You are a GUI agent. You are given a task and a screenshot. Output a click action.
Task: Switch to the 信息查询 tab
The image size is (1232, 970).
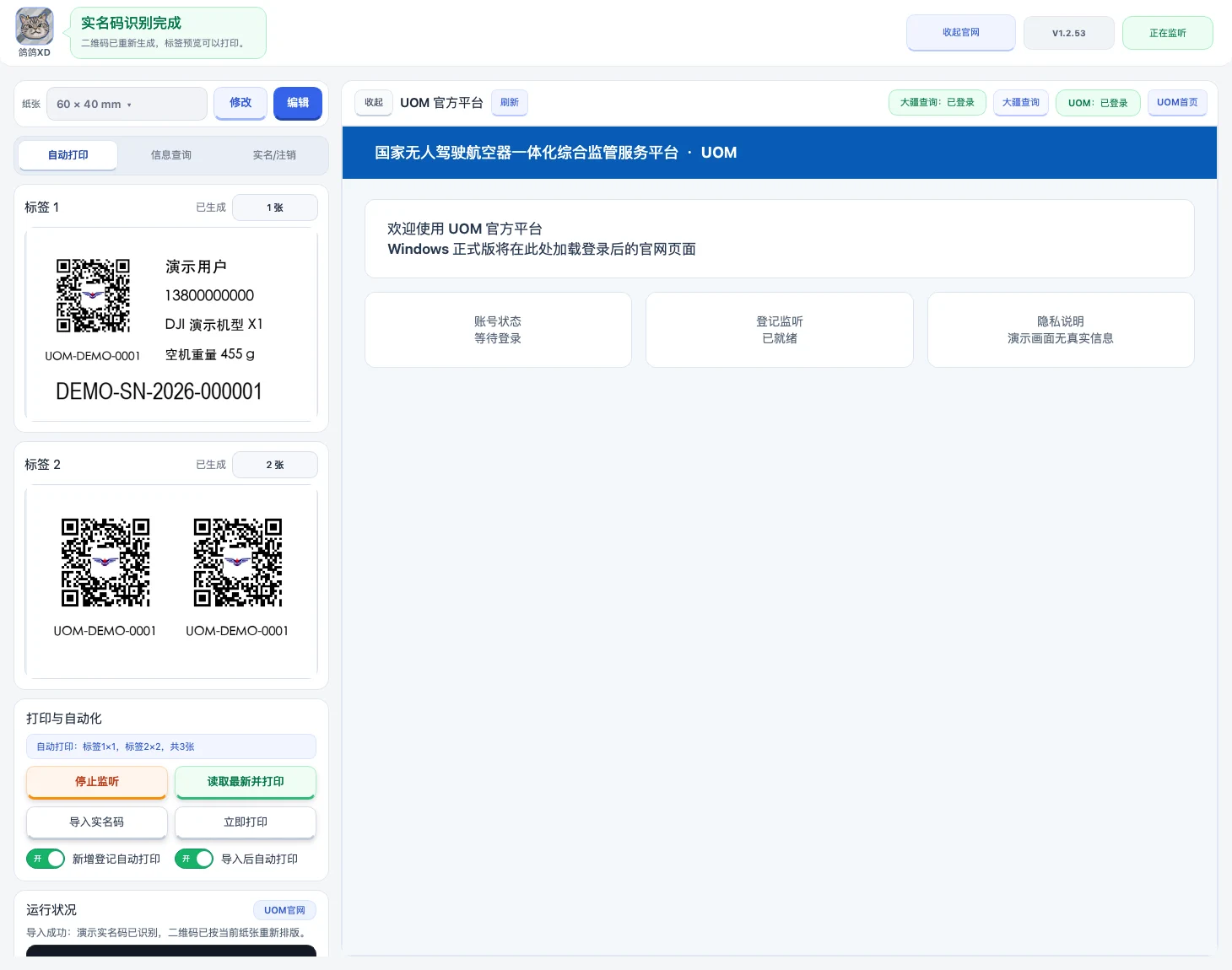(x=171, y=155)
